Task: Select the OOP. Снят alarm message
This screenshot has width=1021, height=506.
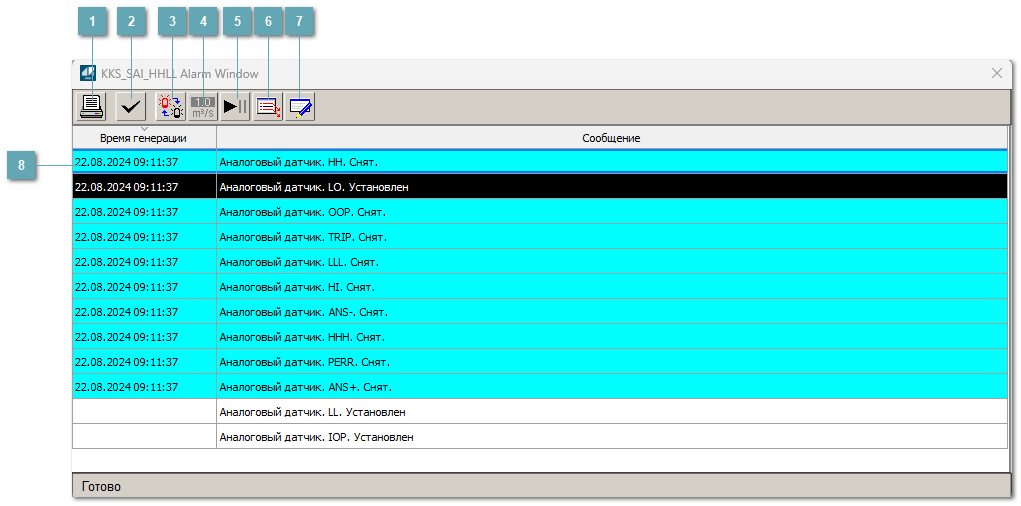Action: click(x=302, y=212)
